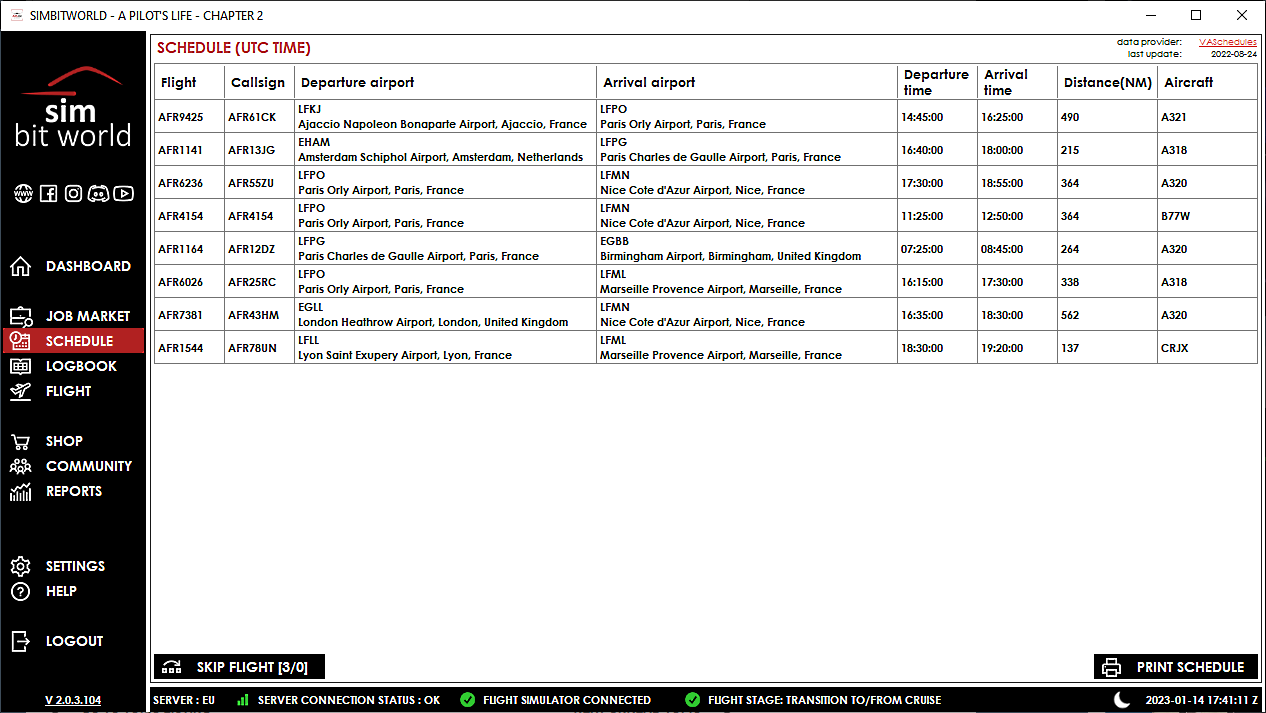Screen dimensions: 1266x713
Task: Click the green check beside Flight Stage
Action: coord(692,700)
